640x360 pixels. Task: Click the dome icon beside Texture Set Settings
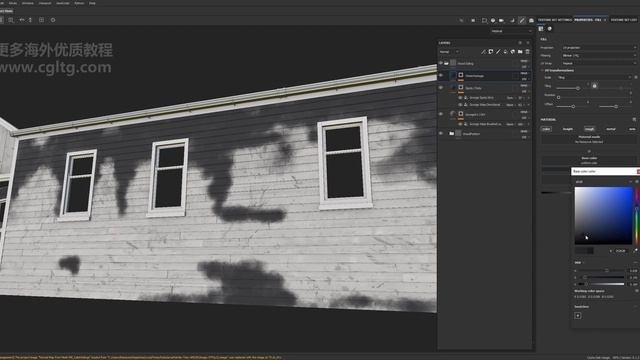531,20
